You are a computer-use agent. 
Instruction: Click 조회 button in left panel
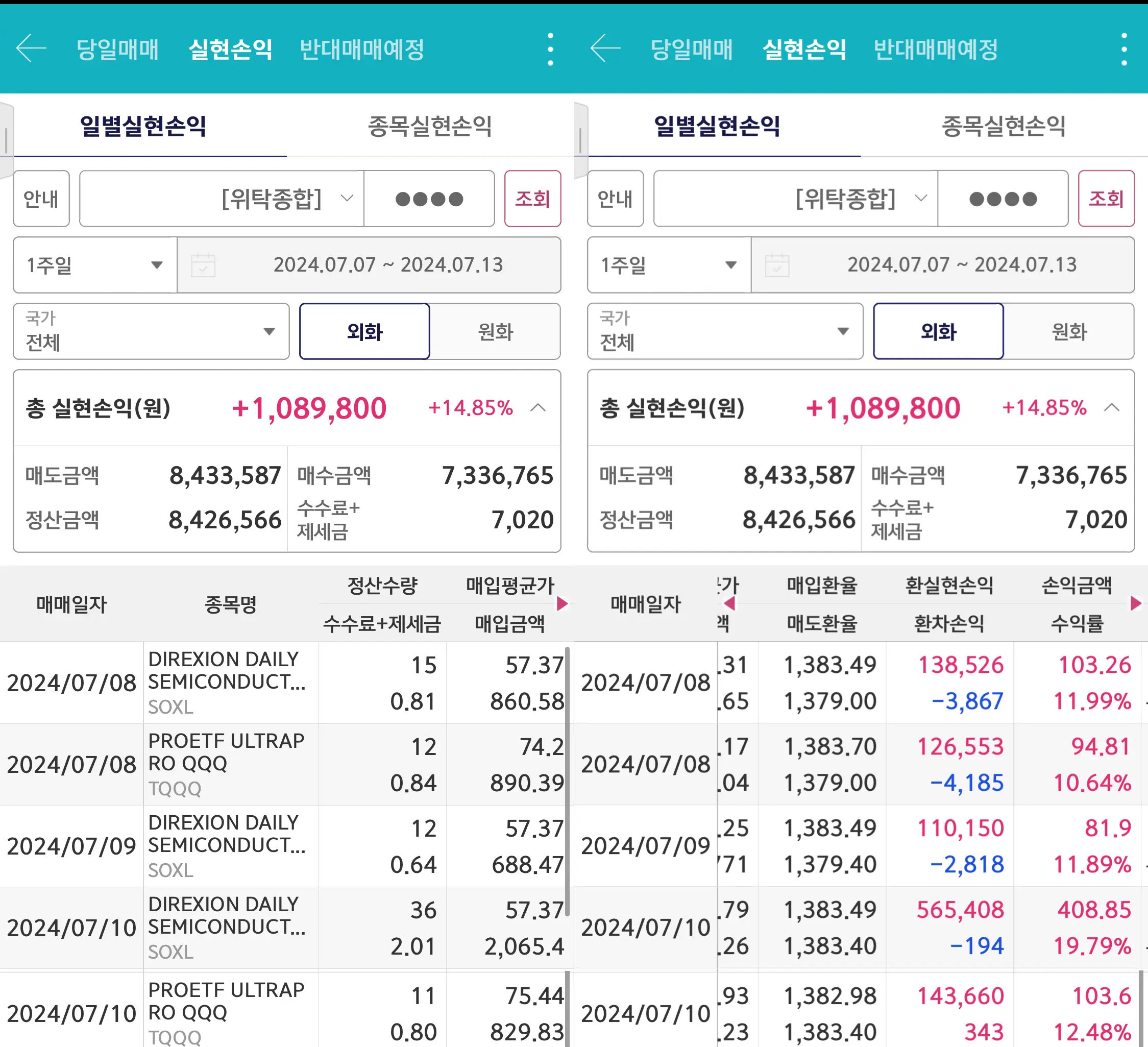click(x=532, y=199)
